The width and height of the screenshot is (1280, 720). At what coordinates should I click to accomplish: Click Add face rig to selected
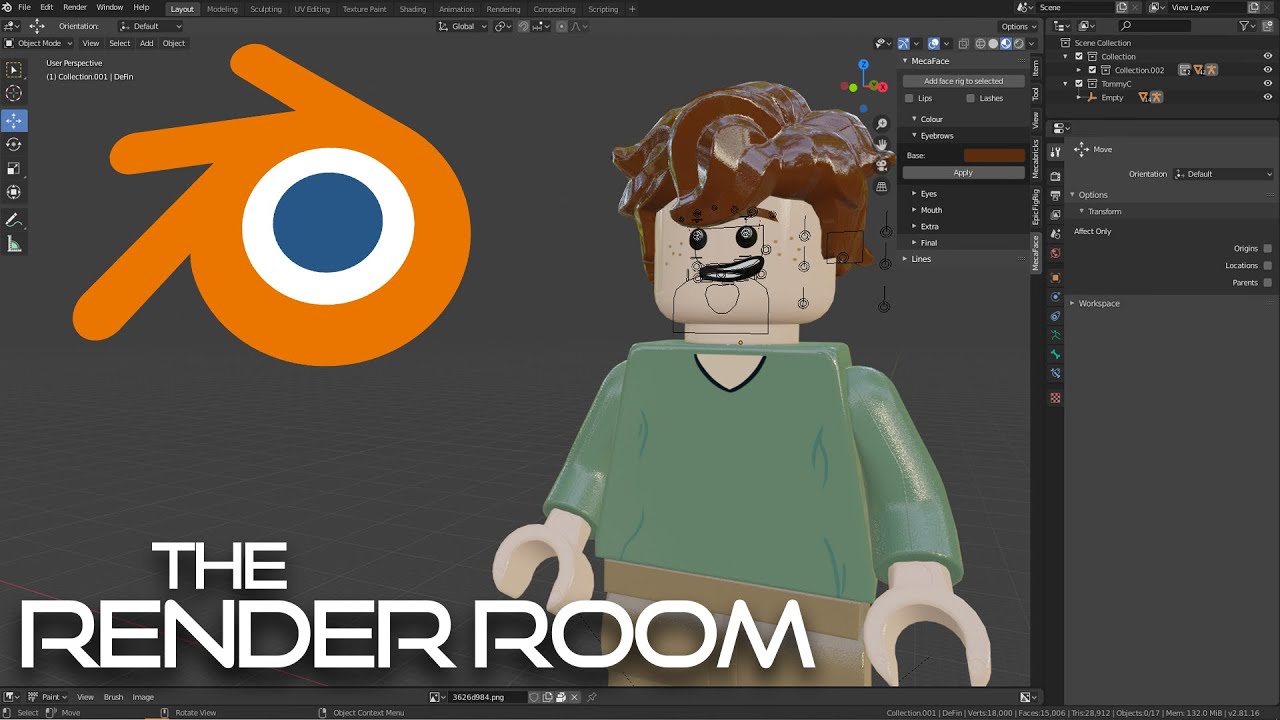963,81
